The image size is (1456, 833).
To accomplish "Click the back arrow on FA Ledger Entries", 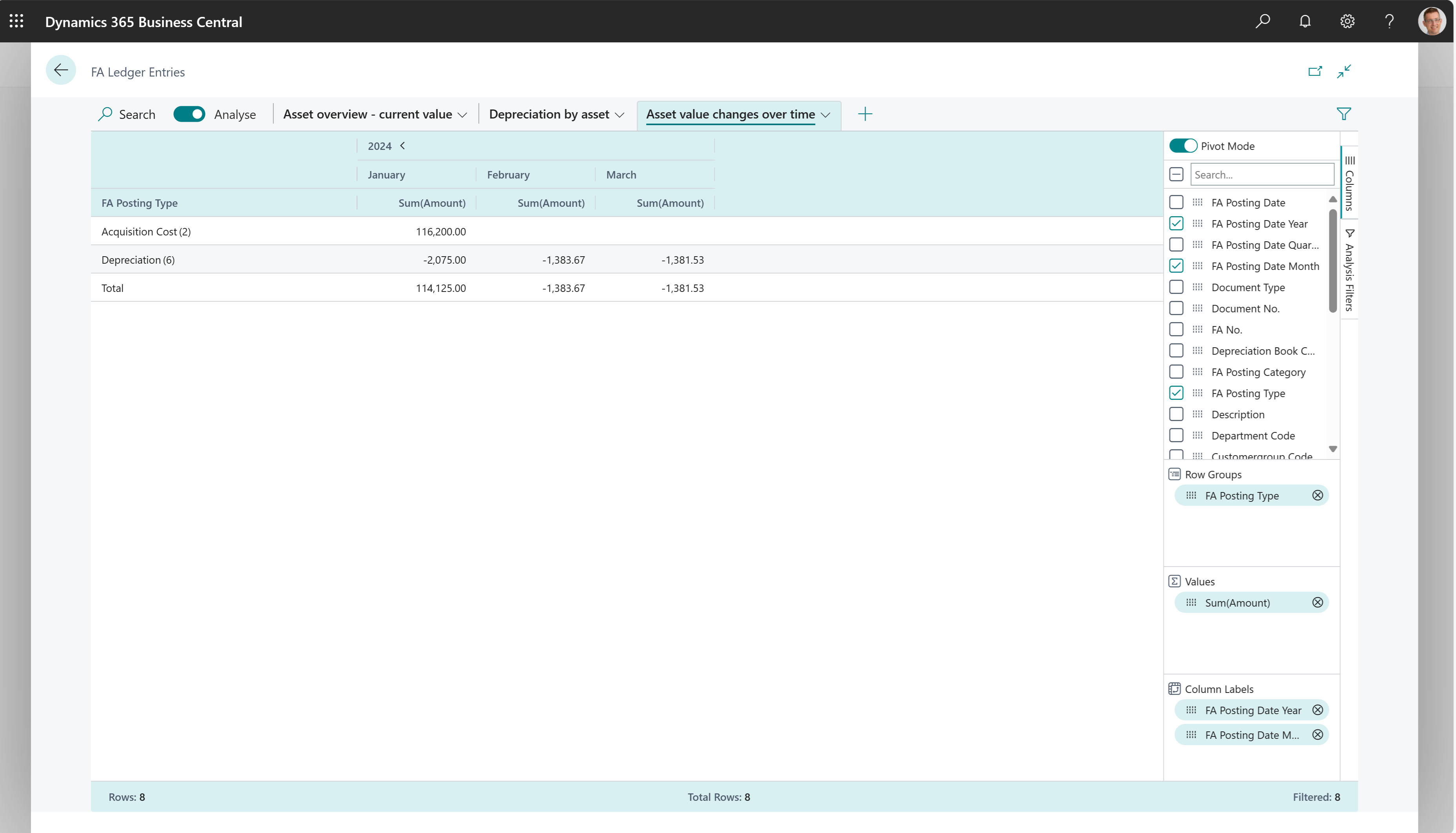I will pyautogui.click(x=61, y=70).
